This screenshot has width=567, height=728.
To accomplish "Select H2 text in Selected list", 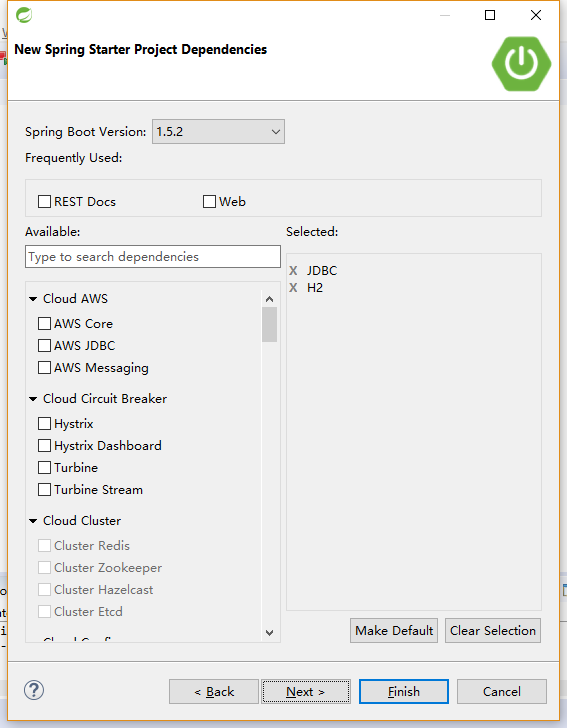I will [x=315, y=288].
